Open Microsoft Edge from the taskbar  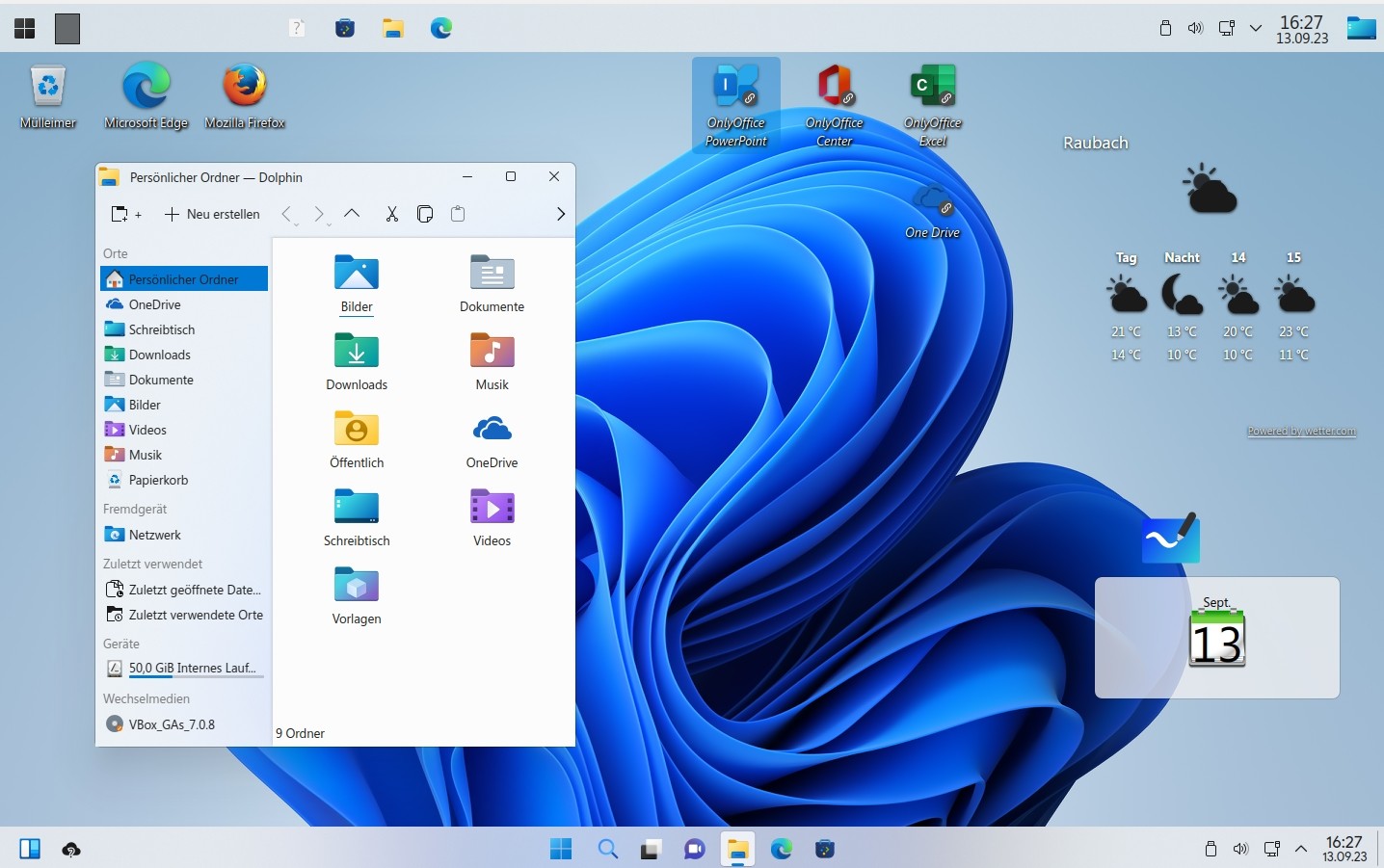point(782,849)
